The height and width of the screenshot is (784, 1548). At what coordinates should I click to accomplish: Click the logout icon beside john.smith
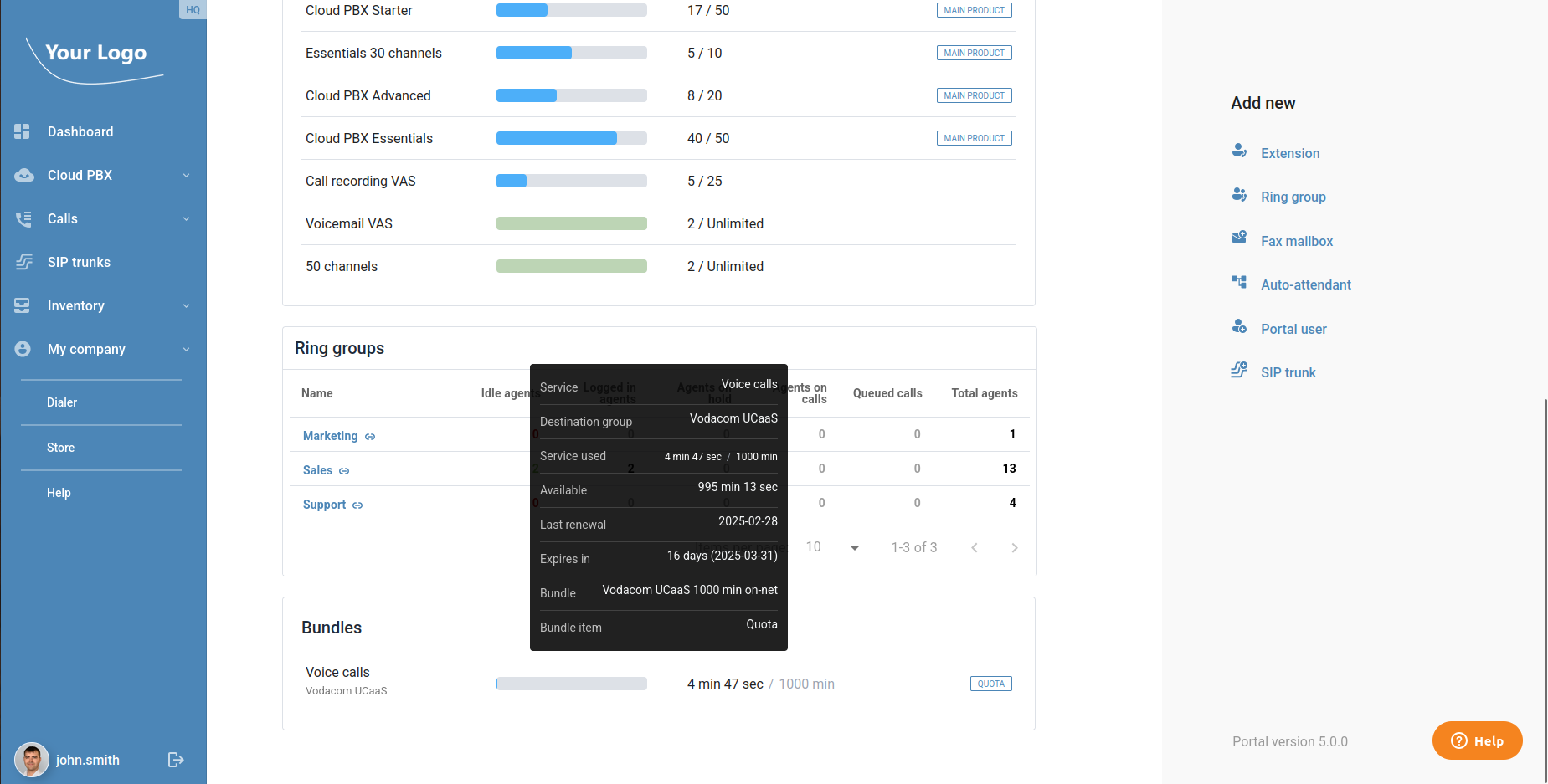pyautogui.click(x=176, y=760)
